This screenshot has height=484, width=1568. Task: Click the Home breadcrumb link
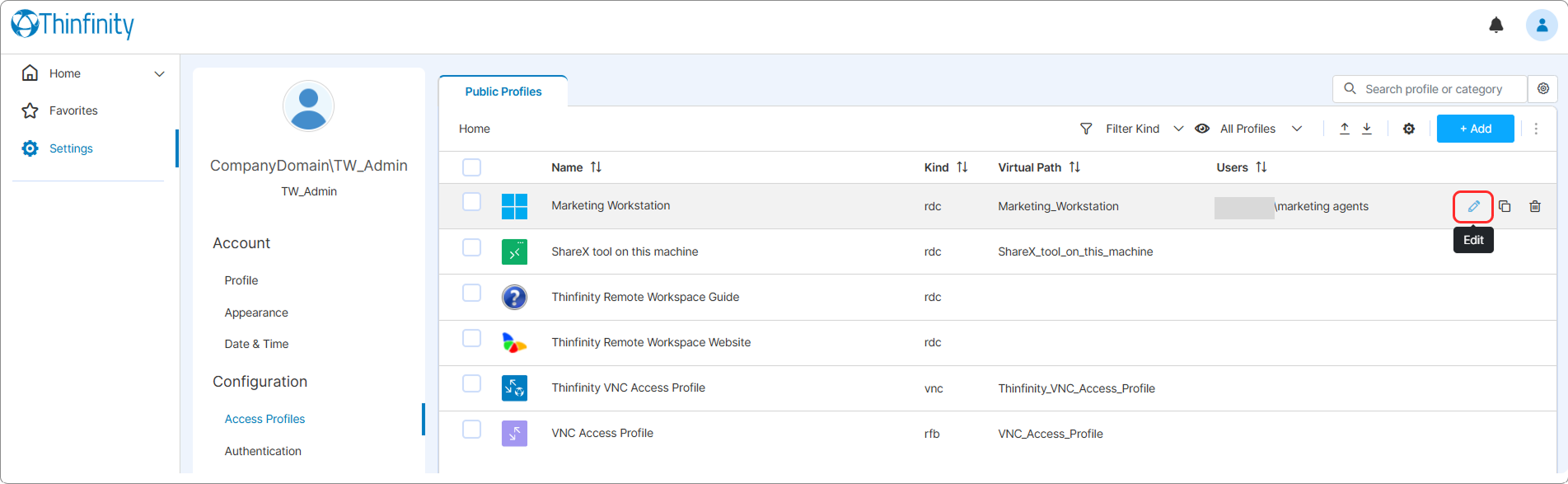(475, 129)
